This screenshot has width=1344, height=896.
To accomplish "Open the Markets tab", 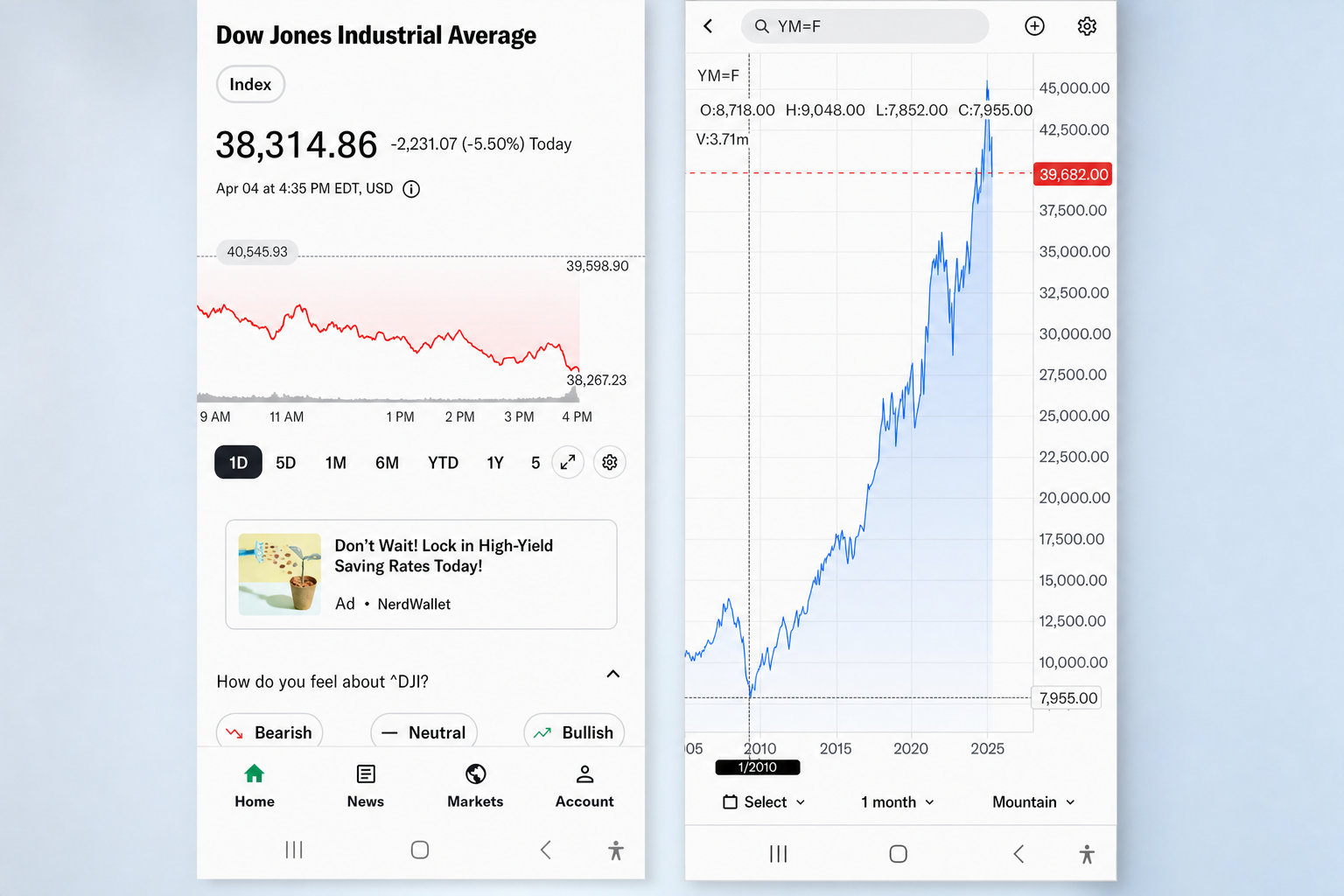I will [x=475, y=786].
